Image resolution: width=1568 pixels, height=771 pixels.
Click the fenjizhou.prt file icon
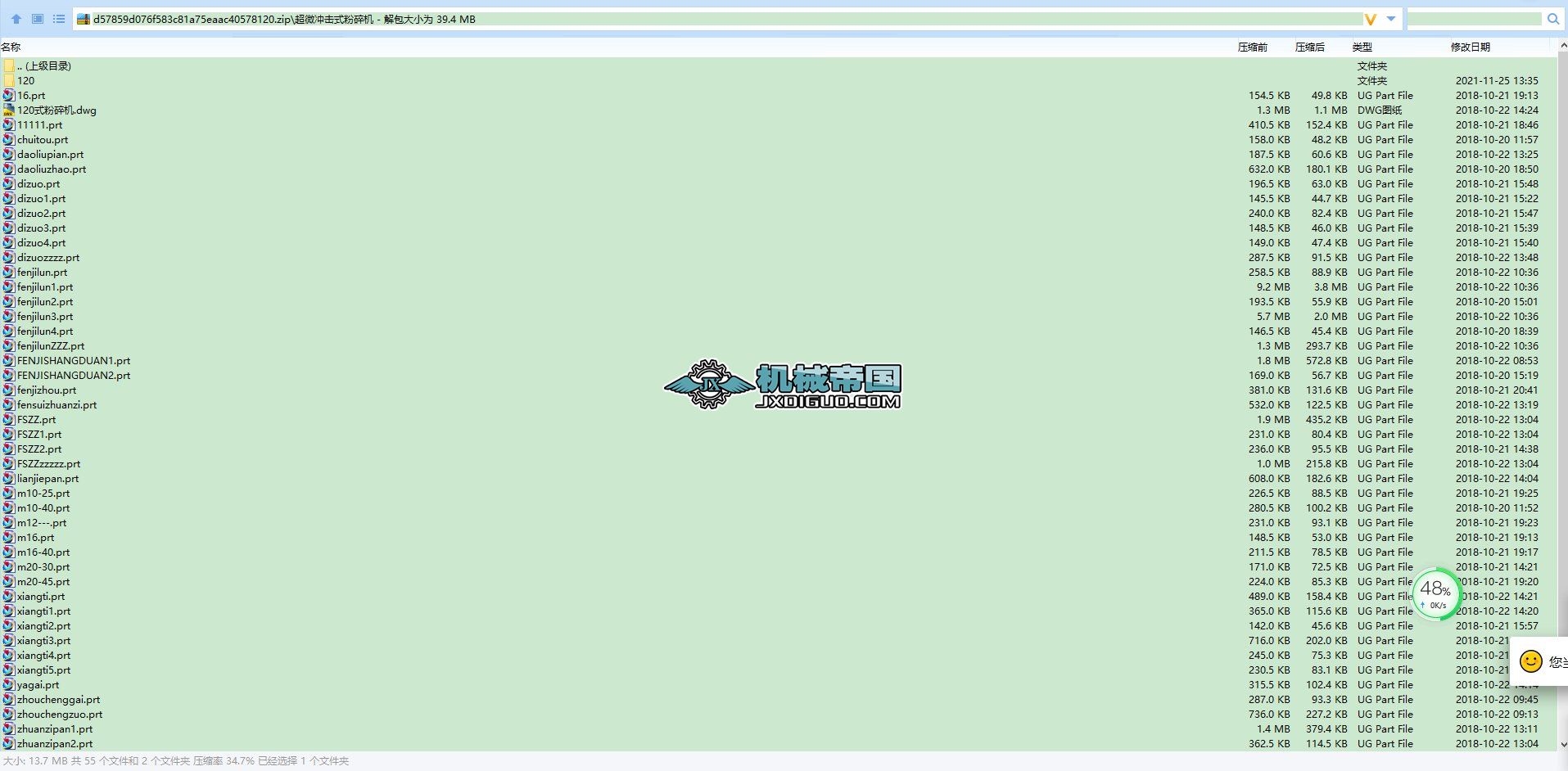tap(9, 390)
